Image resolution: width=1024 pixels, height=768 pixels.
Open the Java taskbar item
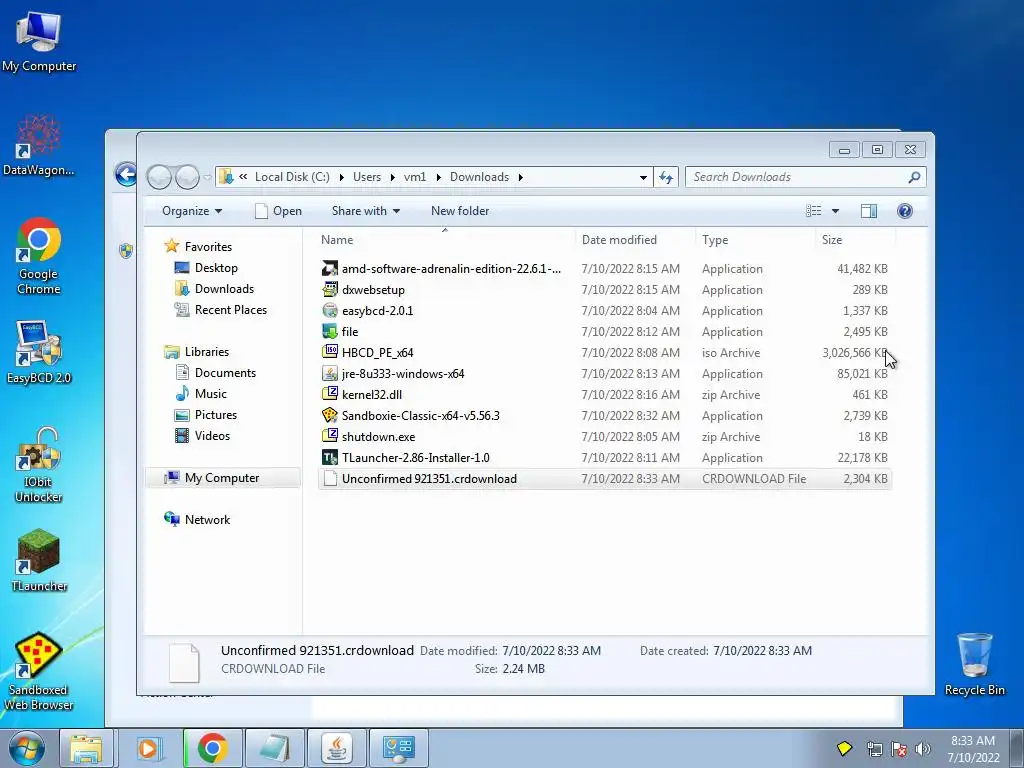click(337, 748)
